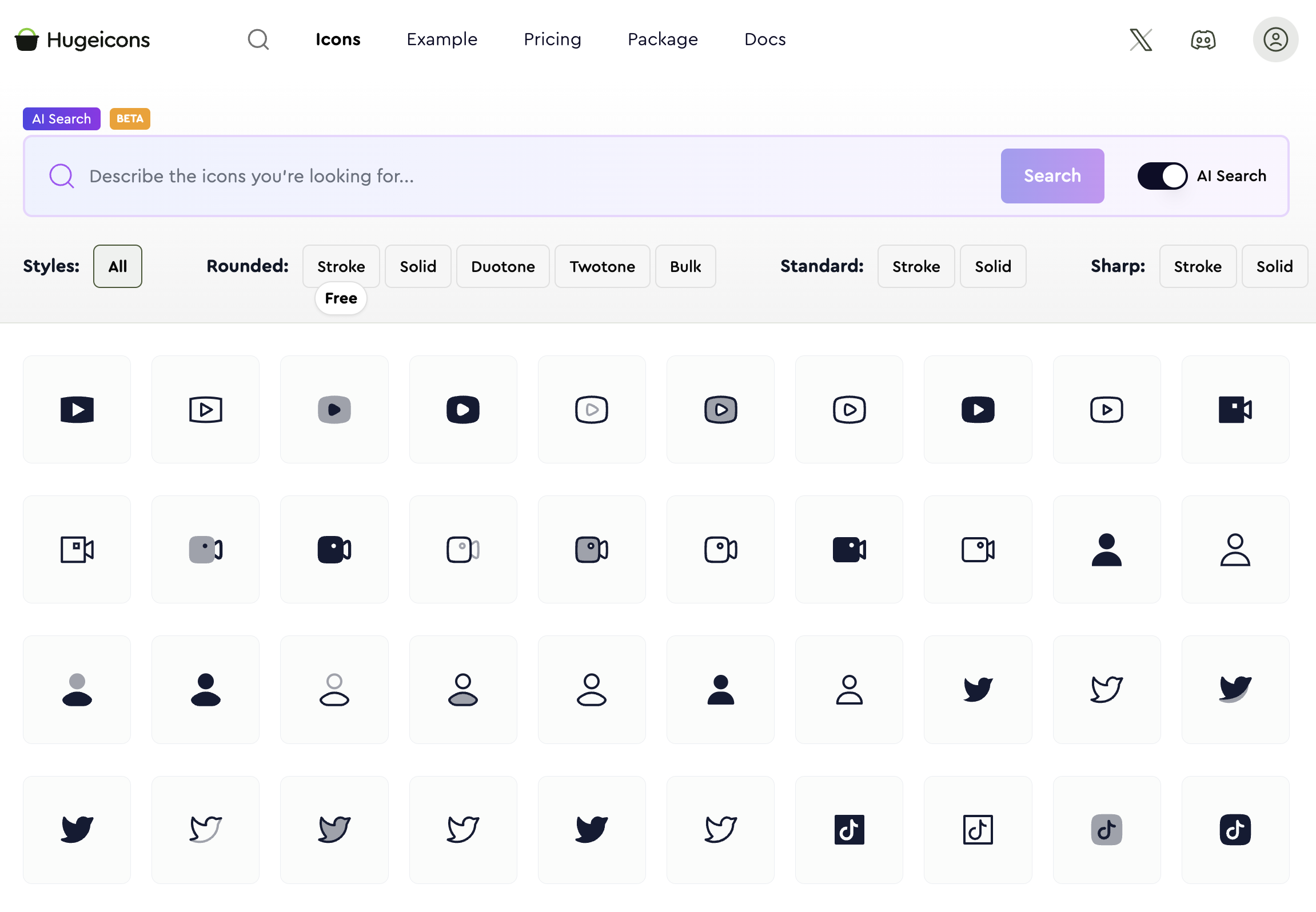
Task: Filter by Standard Solid style
Action: pyautogui.click(x=993, y=266)
